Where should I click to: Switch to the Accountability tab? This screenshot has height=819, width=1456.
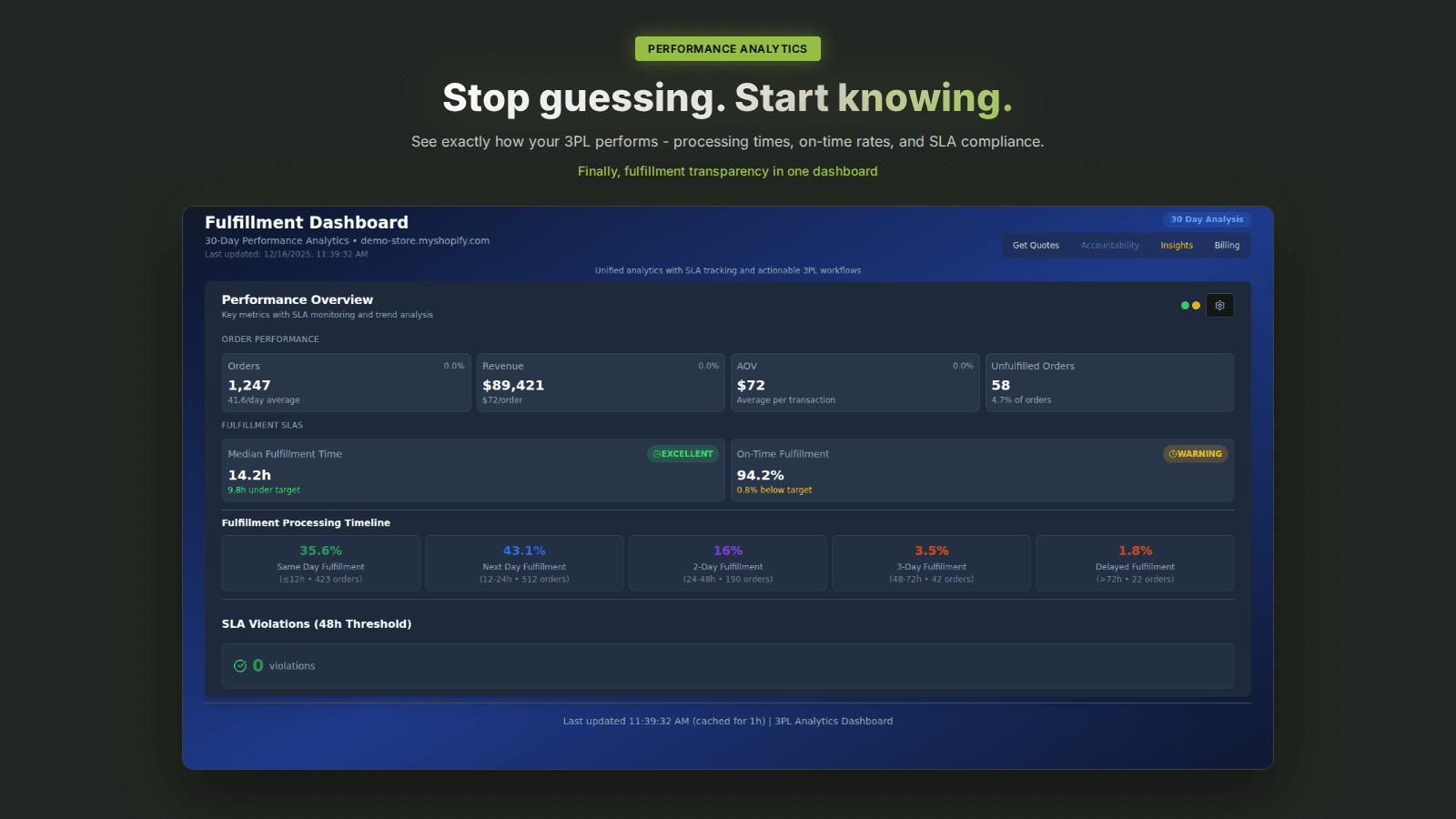tap(1109, 246)
